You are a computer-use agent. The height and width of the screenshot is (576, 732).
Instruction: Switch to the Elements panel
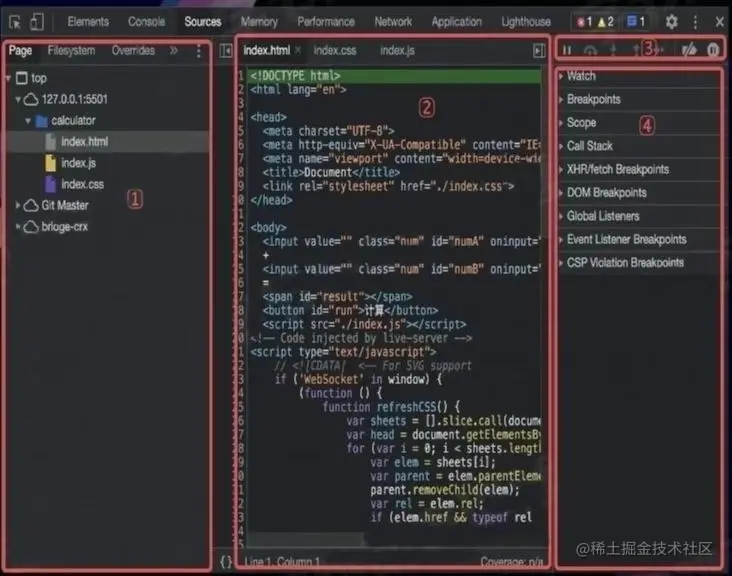(88, 22)
